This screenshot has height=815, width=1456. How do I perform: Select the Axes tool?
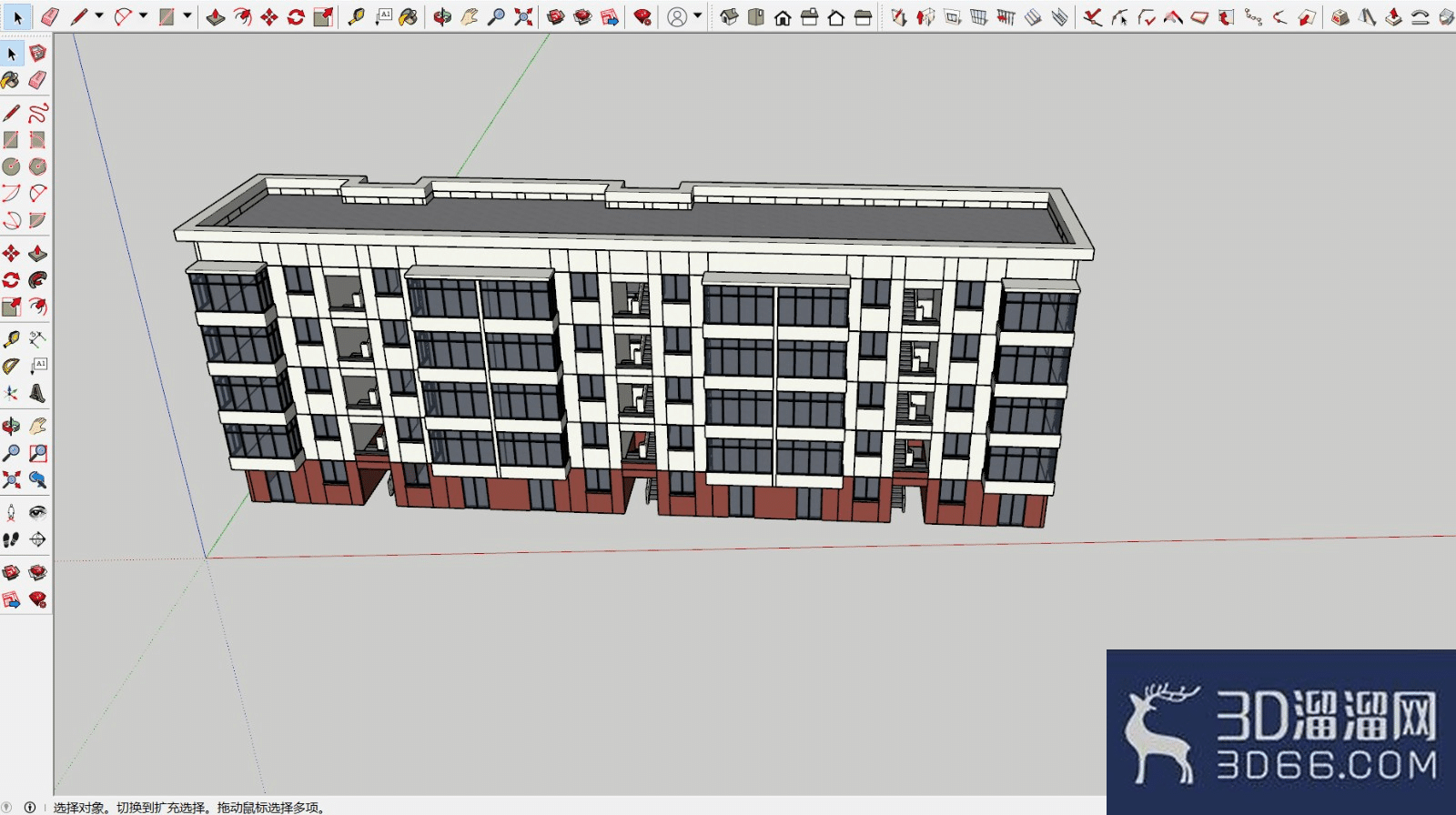(11, 393)
